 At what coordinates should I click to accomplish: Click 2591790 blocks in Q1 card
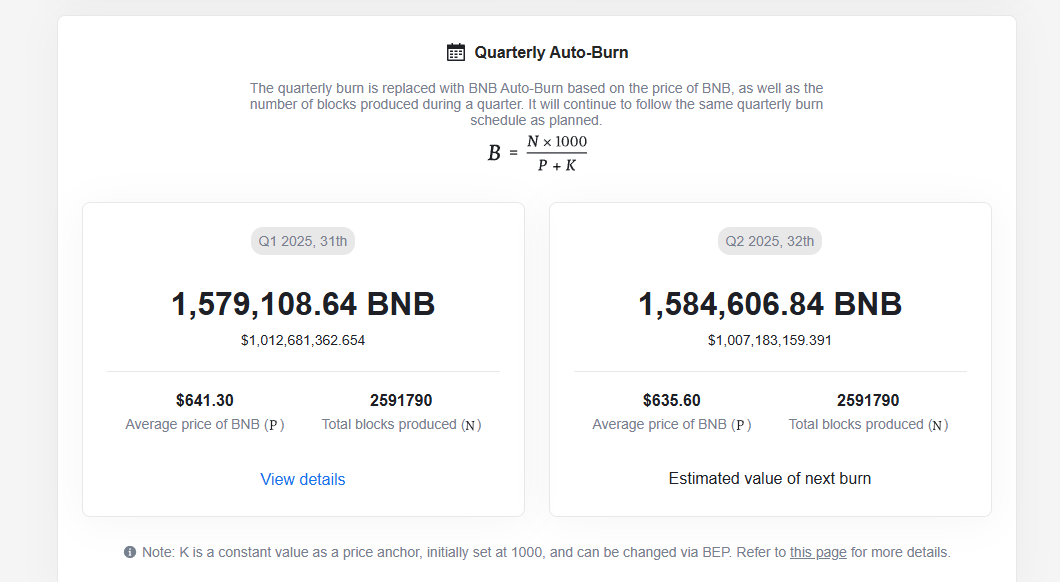click(x=401, y=400)
